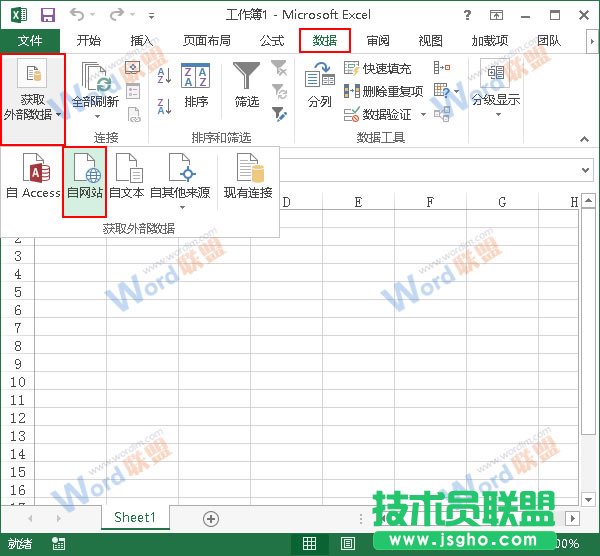The height and width of the screenshot is (556, 600).
Task: Click Data Validation button
Action: [377, 114]
